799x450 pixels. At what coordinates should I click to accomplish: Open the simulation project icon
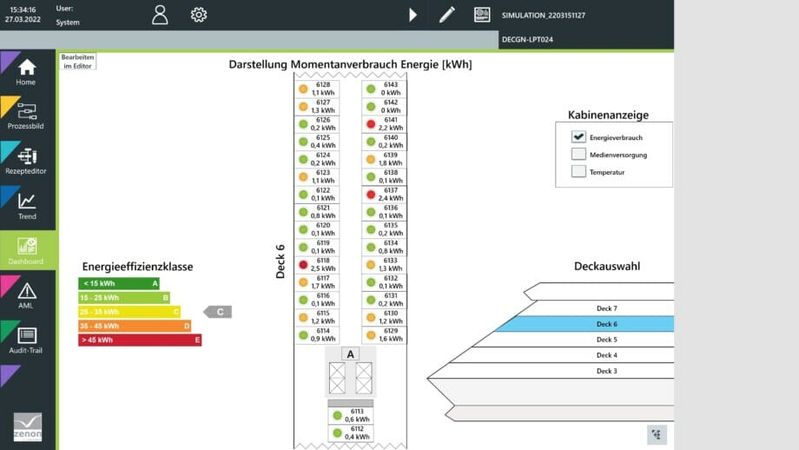482,14
